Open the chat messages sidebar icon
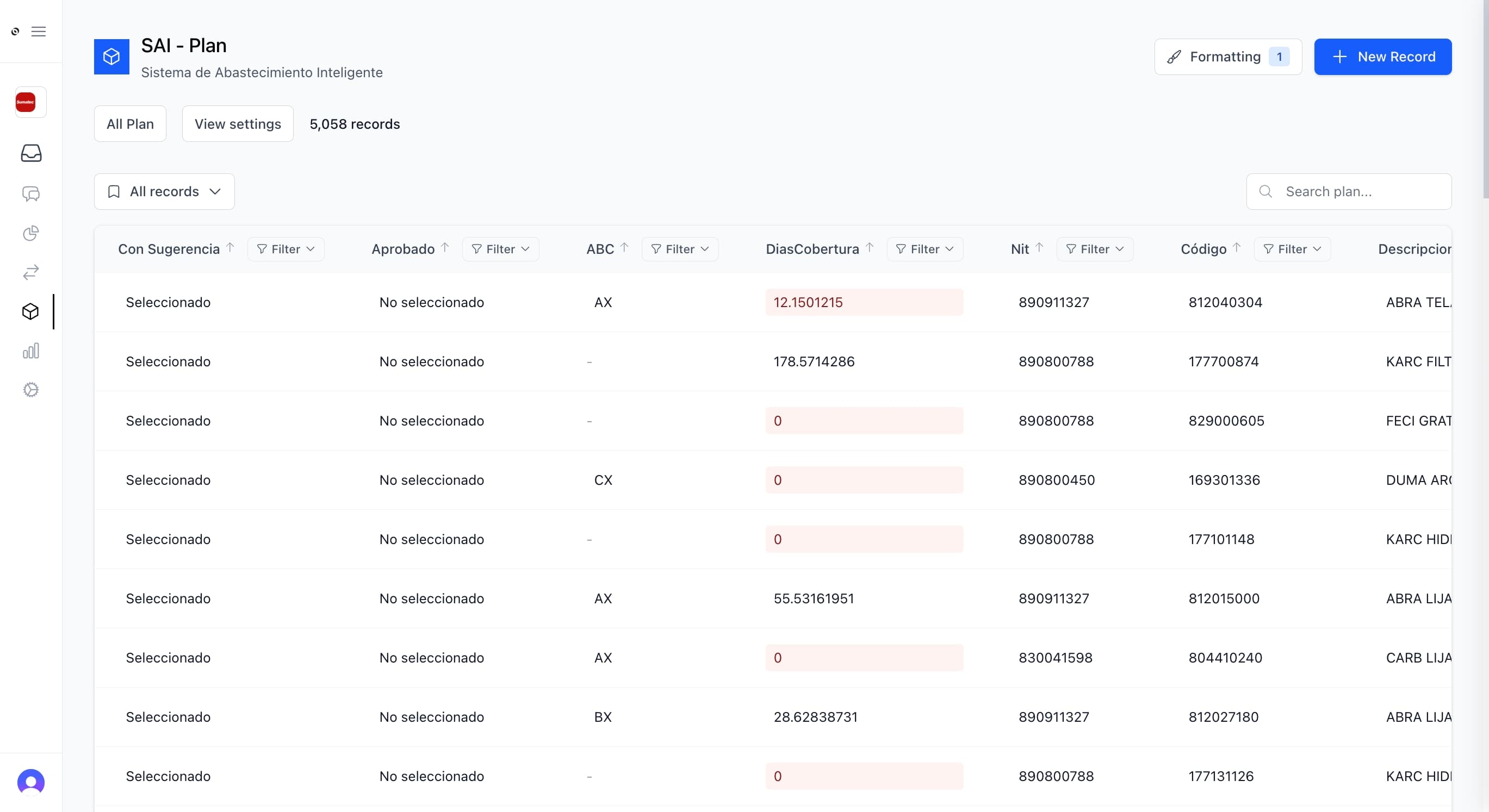This screenshot has height=812, width=1489. (x=30, y=194)
